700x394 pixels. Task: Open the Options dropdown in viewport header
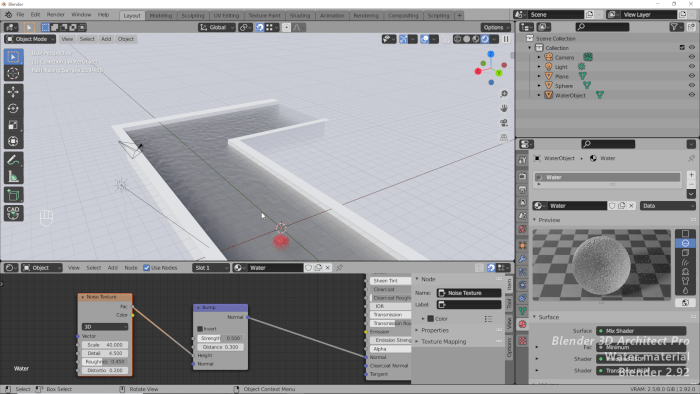496,27
